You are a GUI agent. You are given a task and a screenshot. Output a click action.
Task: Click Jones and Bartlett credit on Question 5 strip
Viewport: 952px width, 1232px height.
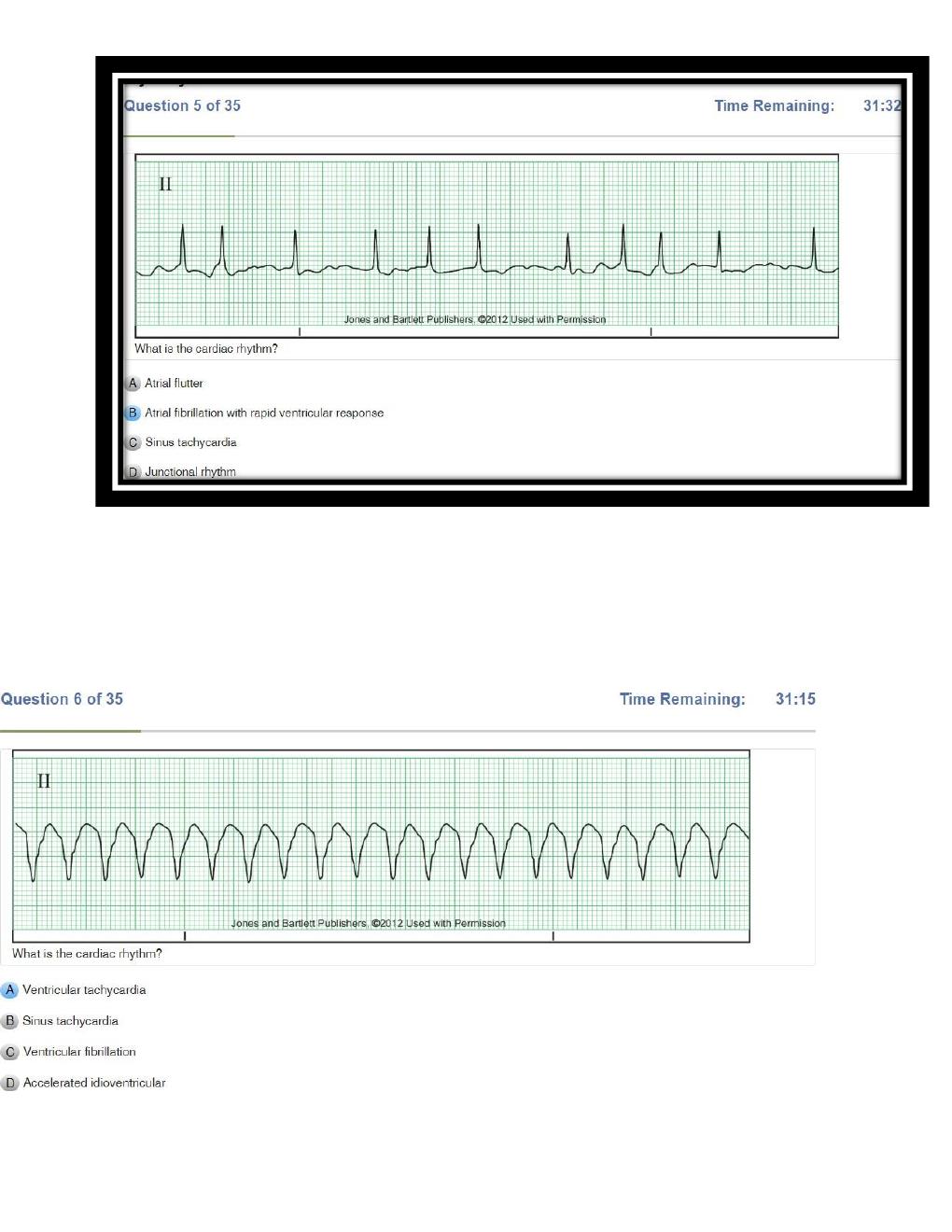[475, 319]
